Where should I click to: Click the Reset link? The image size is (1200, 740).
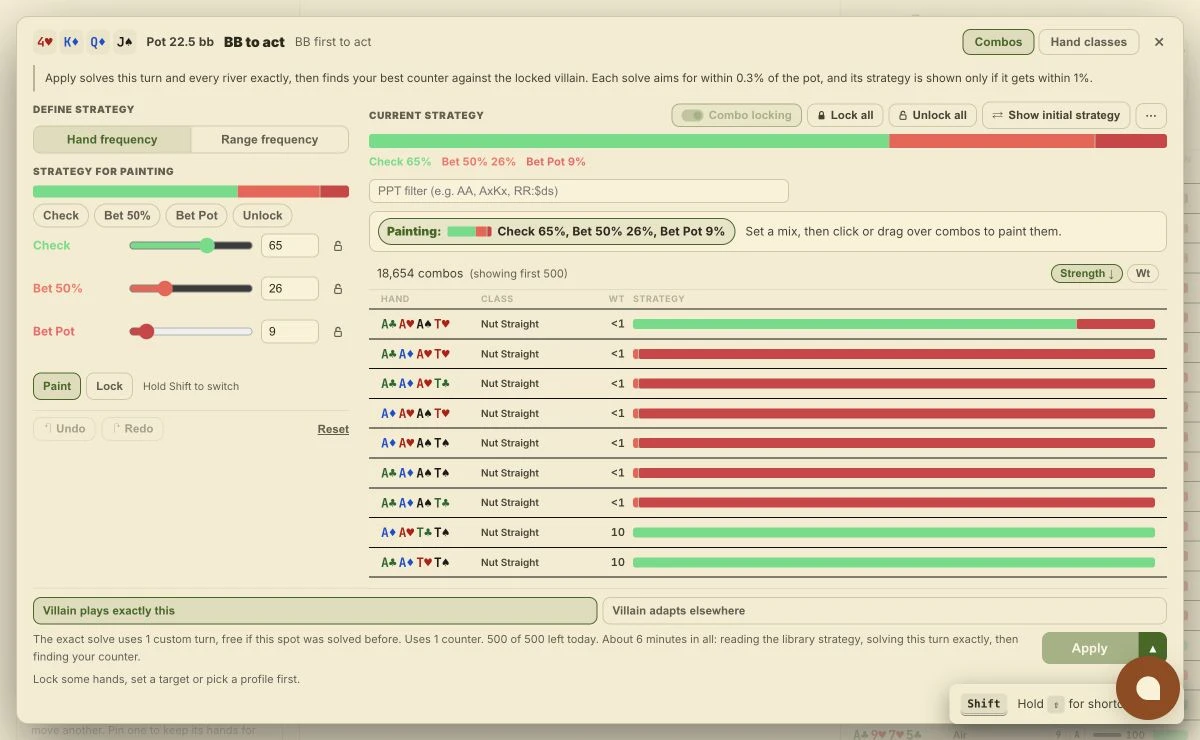pyautogui.click(x=333, y=429)
